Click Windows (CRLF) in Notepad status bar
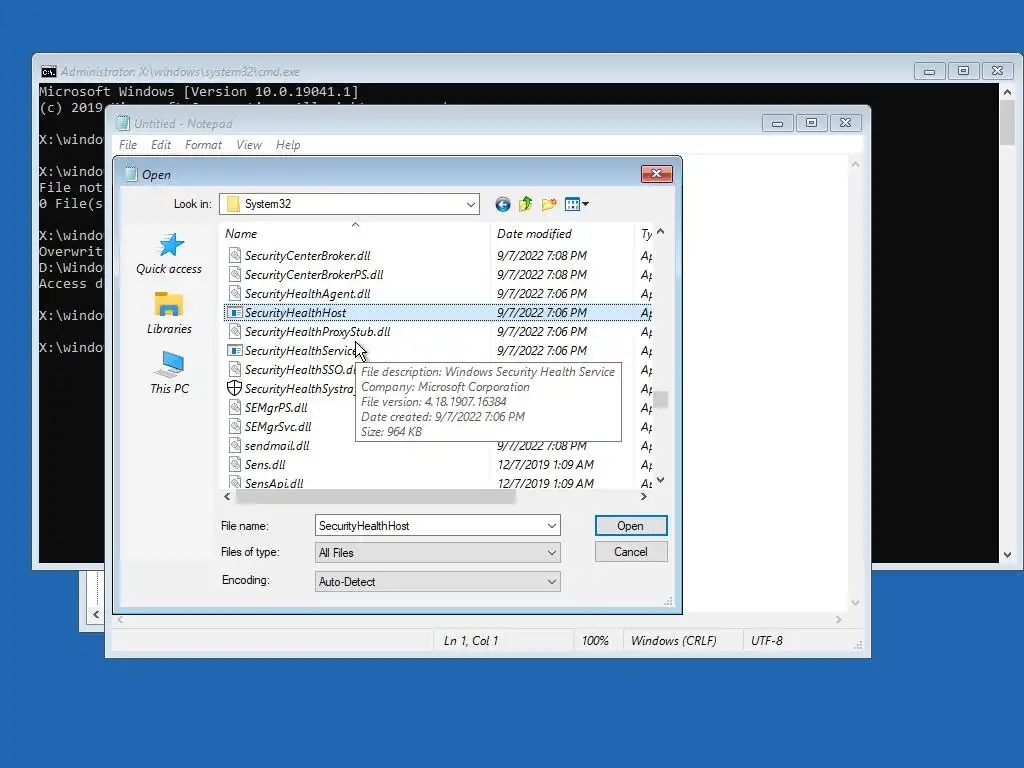 673,641
